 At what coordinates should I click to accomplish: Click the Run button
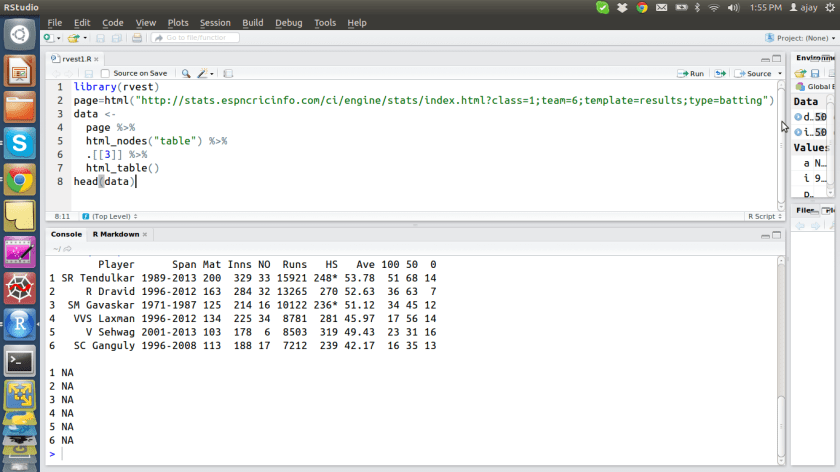click(691, 73)
